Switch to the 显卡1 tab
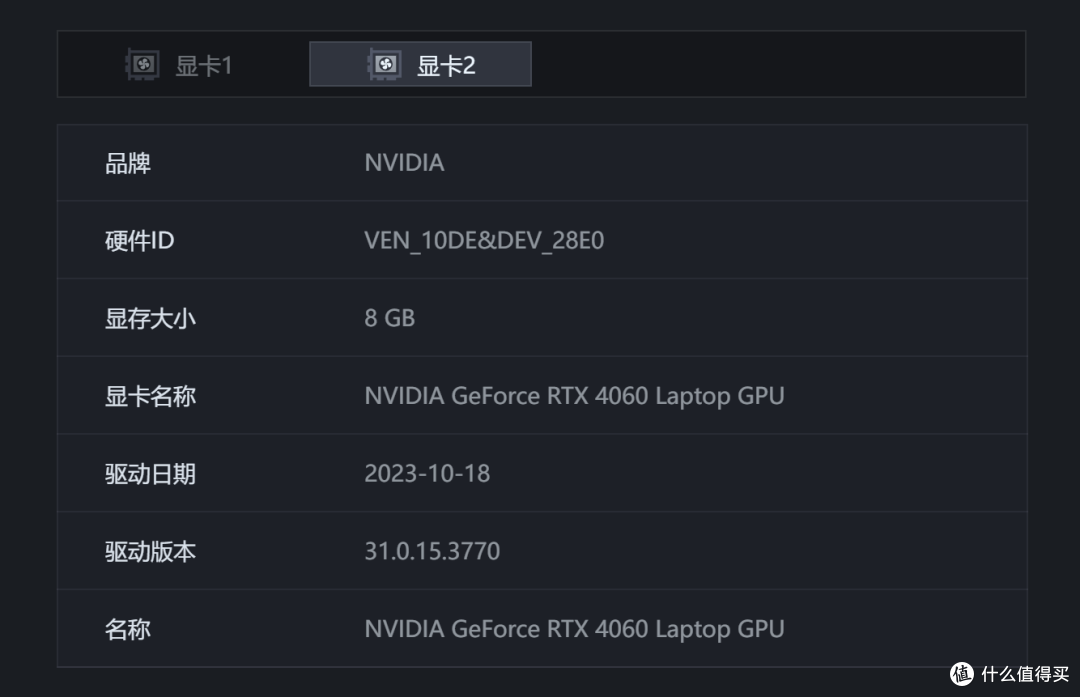The height and width of the screenshot is (697, 1080). coord(180,63)
